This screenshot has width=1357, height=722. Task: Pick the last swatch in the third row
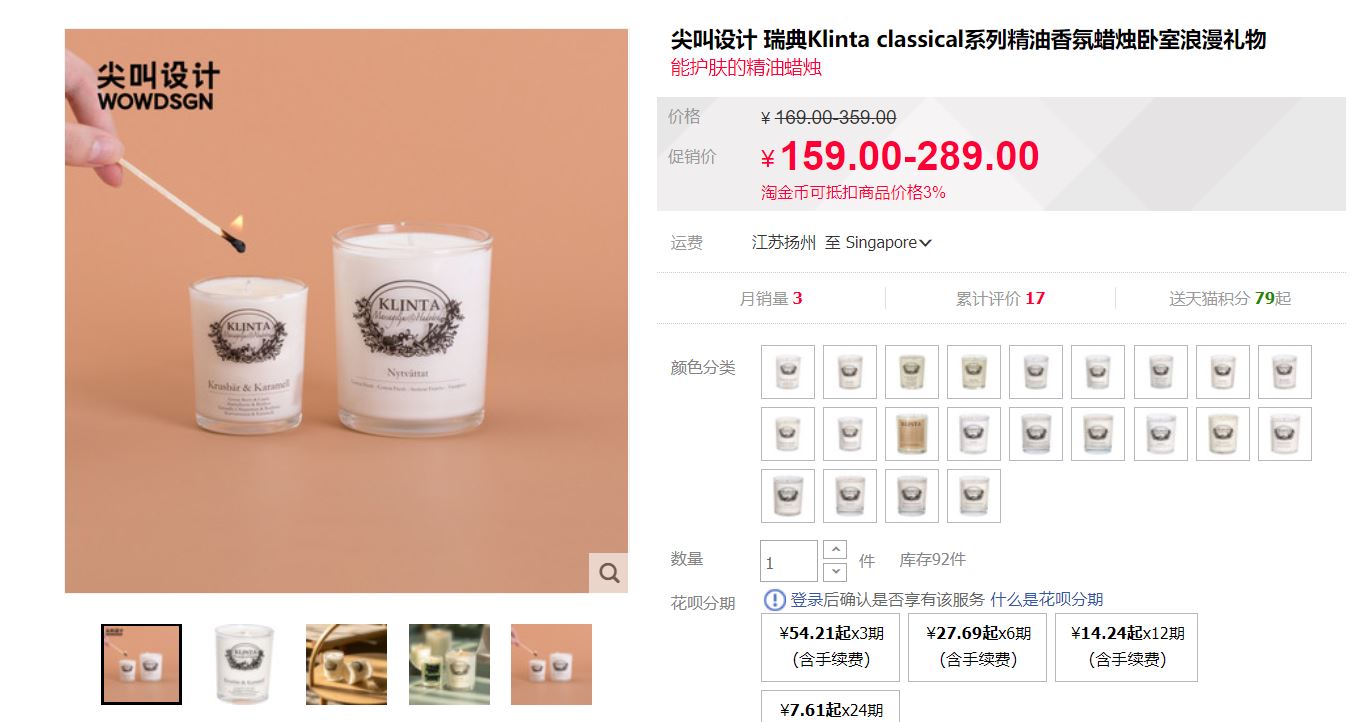point(974,496)
